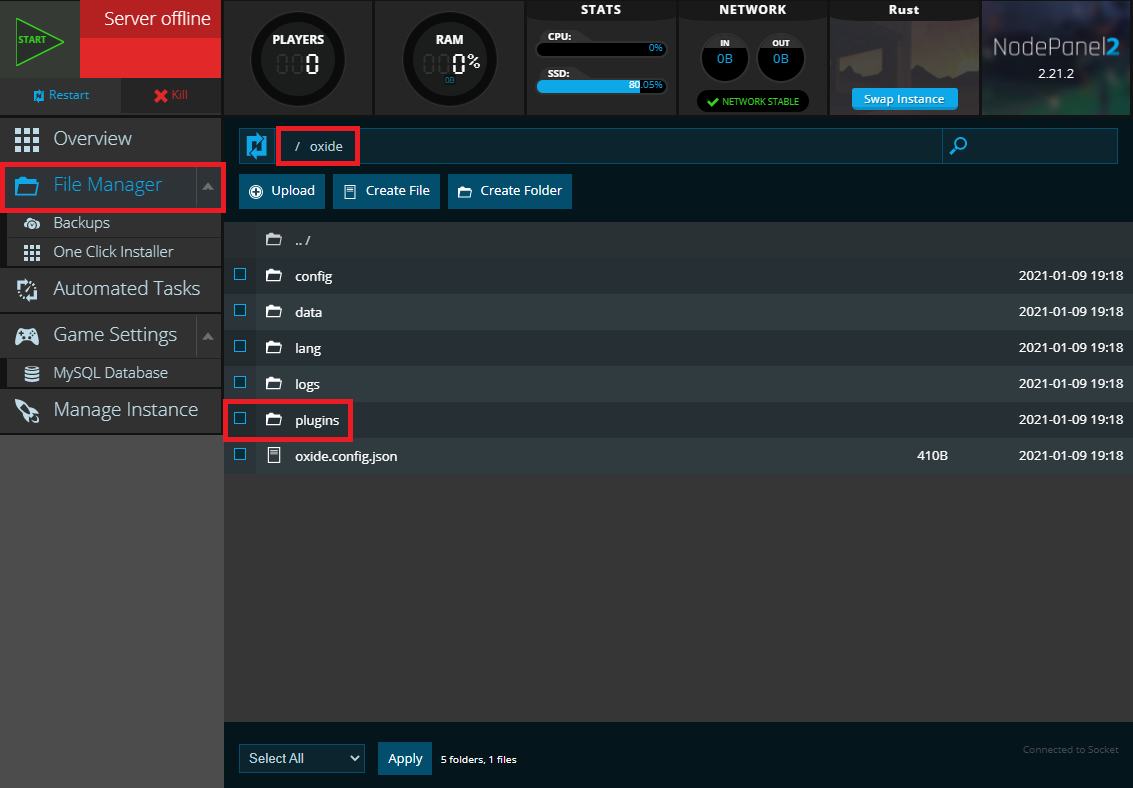Viewport: 1133px width, 788px height.
Task: Click the data folder icon
Action: click(x=274, y=311)
